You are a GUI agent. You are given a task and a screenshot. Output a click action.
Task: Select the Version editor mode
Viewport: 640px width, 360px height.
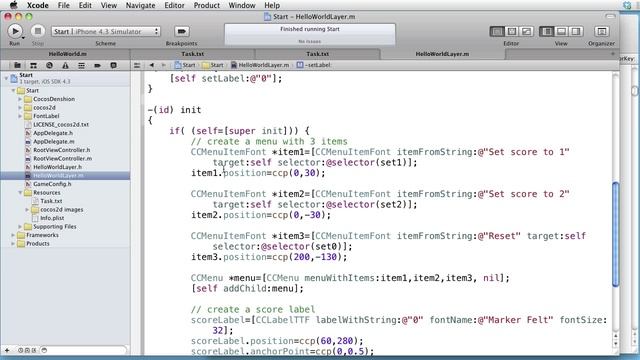(527, 31)
